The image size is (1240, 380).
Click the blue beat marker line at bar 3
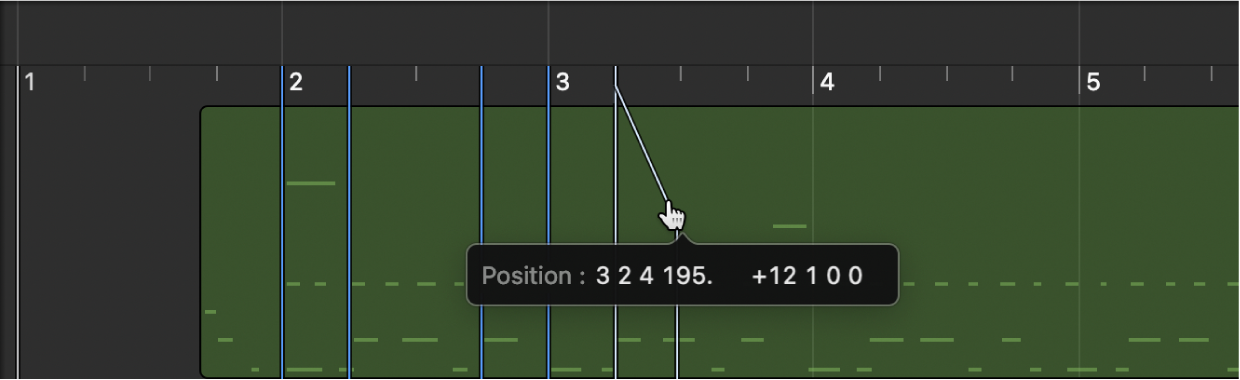(548, 222)
